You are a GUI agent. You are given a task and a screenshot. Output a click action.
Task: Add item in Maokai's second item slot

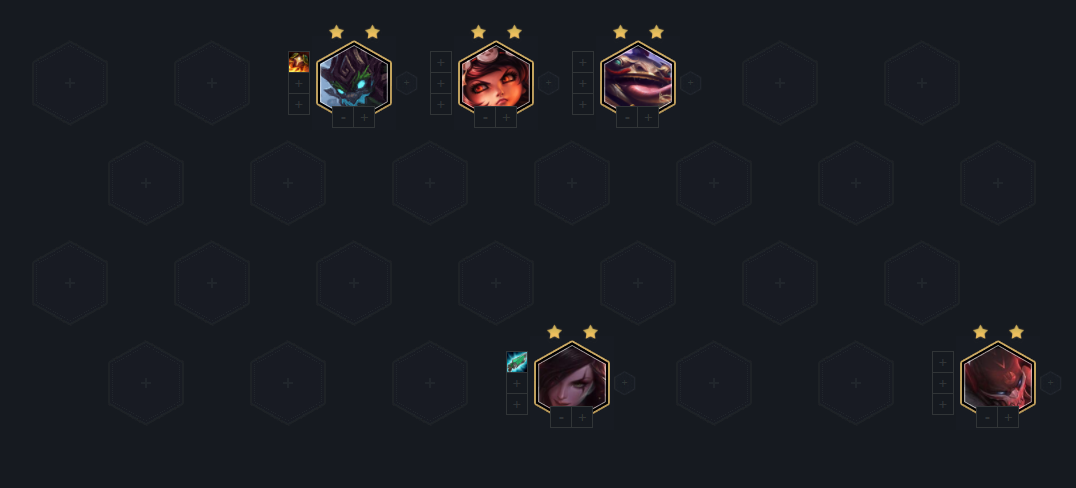click(299, 83)
